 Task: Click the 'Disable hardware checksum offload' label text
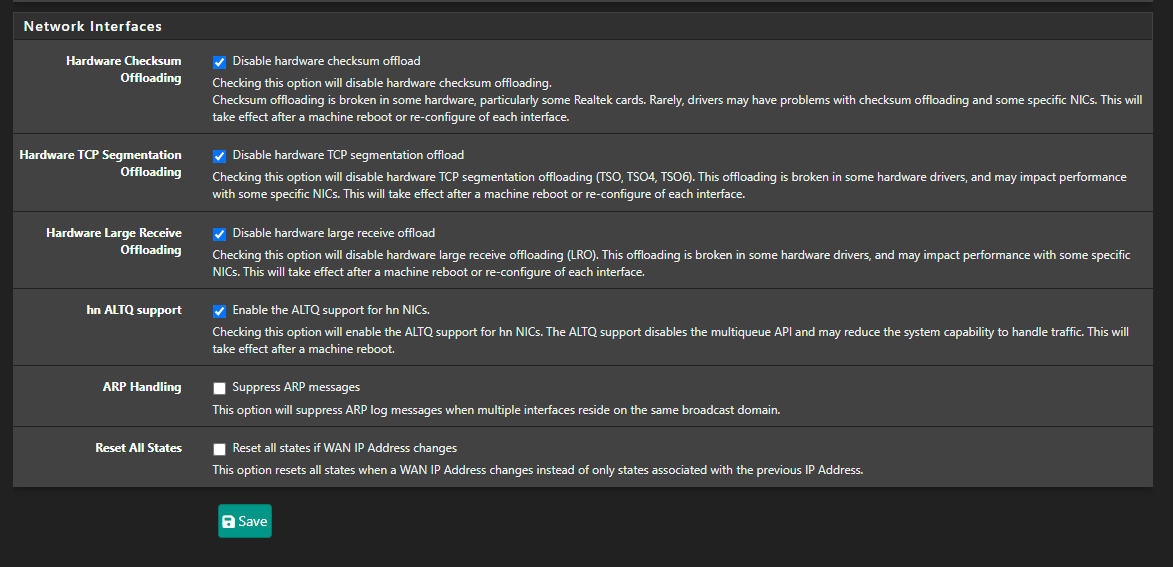[326, 61]
